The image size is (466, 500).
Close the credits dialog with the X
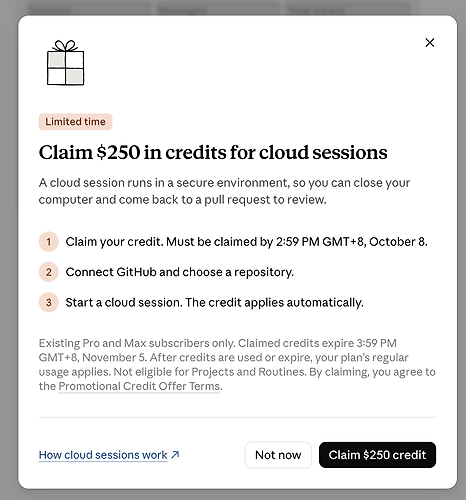click(x=430, y=43)
